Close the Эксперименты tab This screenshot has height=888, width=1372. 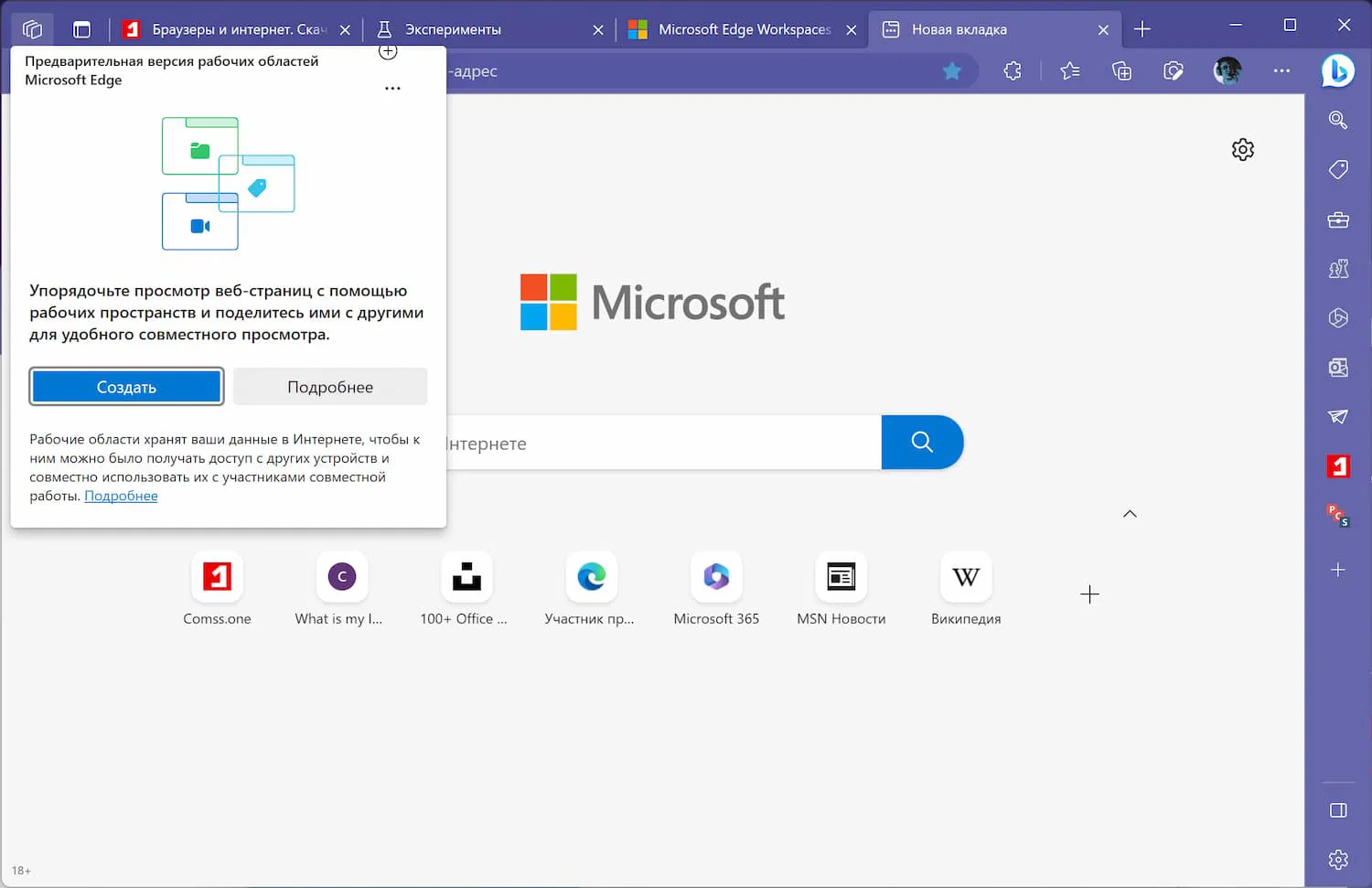(x=598, y=30)
